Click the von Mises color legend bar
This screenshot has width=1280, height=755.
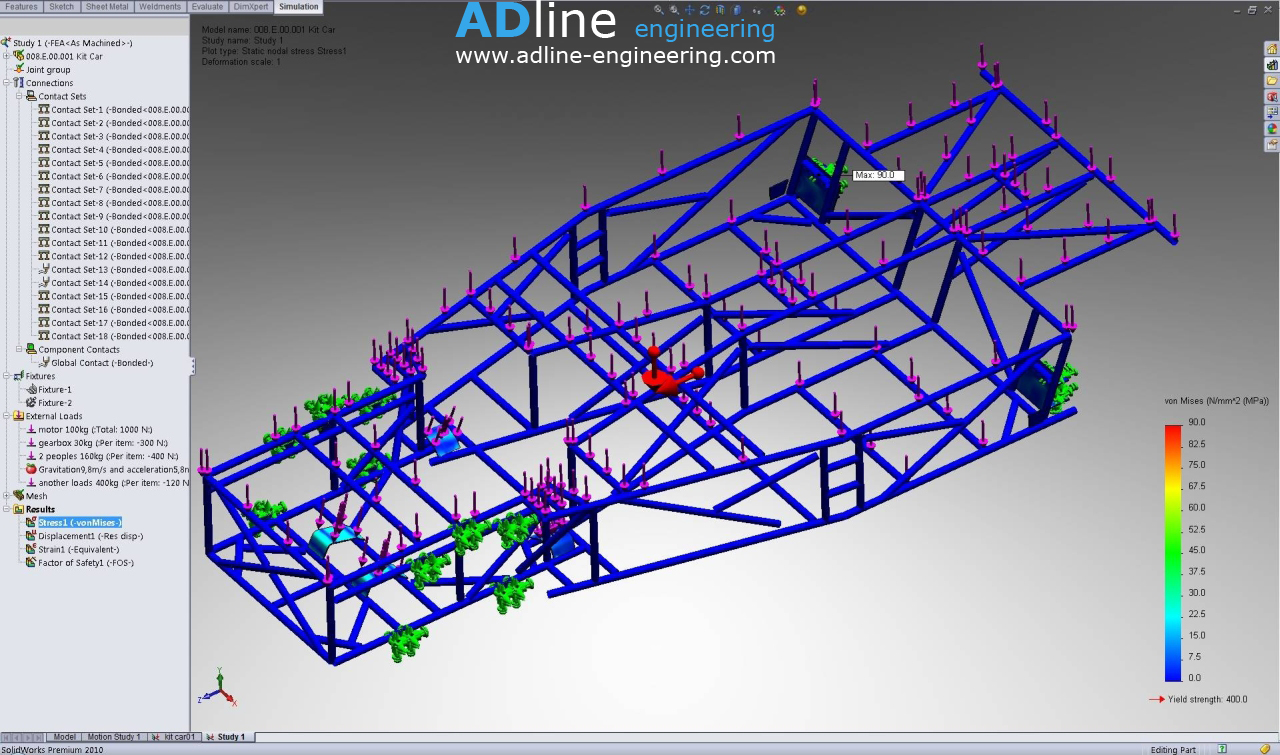pyautogui.click(x=1173, y=552)
